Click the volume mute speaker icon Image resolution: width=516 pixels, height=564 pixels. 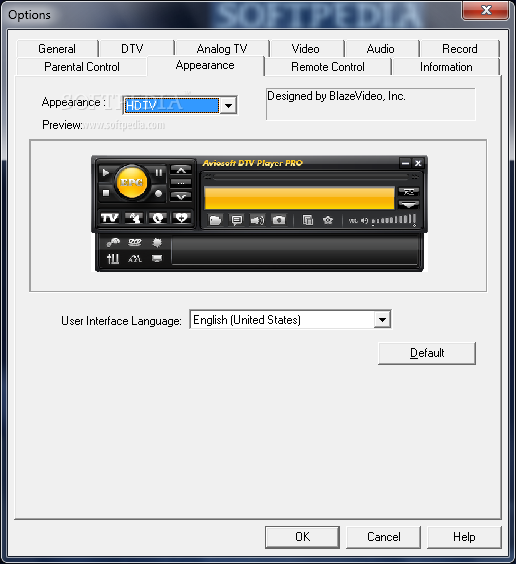[364, 220]
